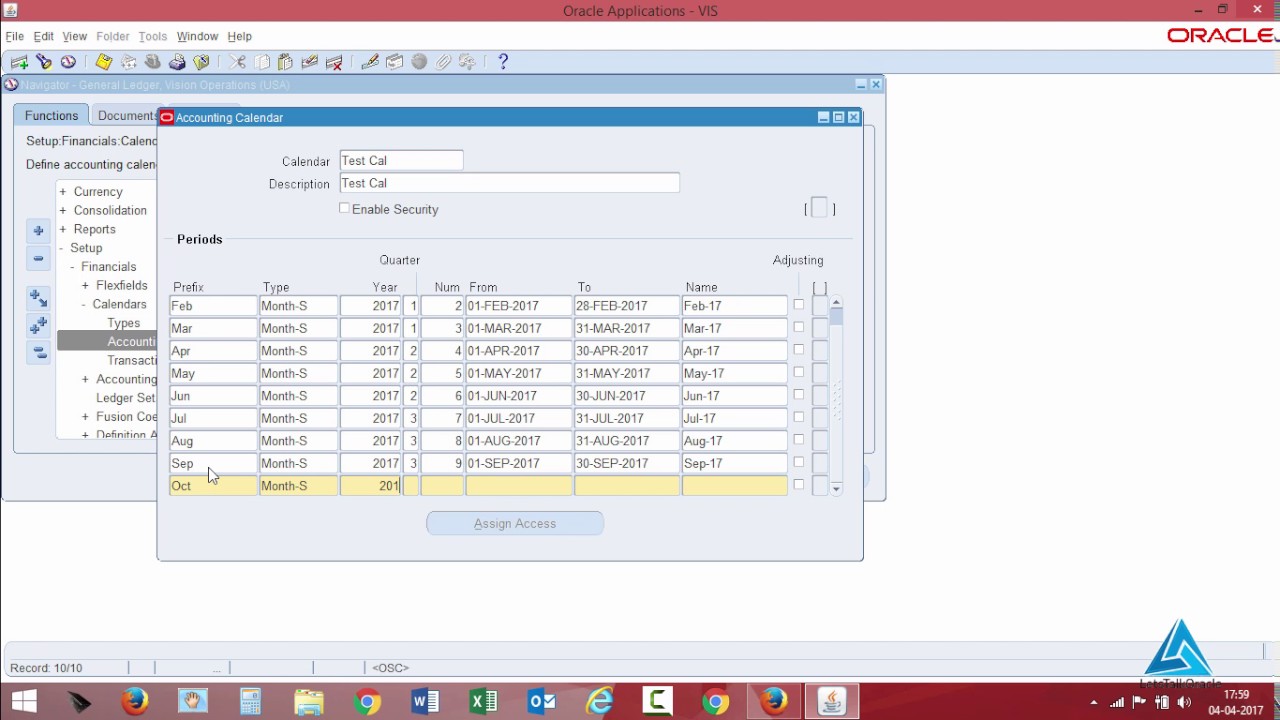This screenshot has height=720, width=1280.
Task: Expand the Reports tree node
Action: pos(63,230)
